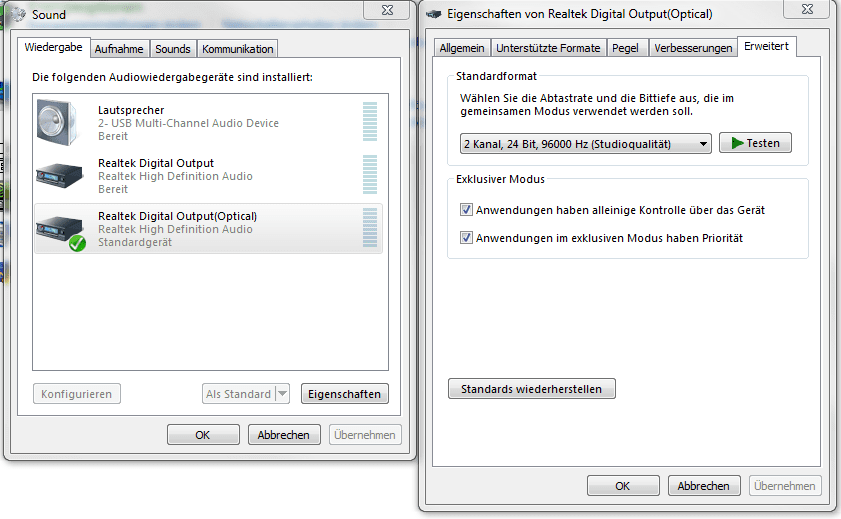Click the Konfigurieren button
This screenshot has height=519, width=841.
click(x=77, y=394)
